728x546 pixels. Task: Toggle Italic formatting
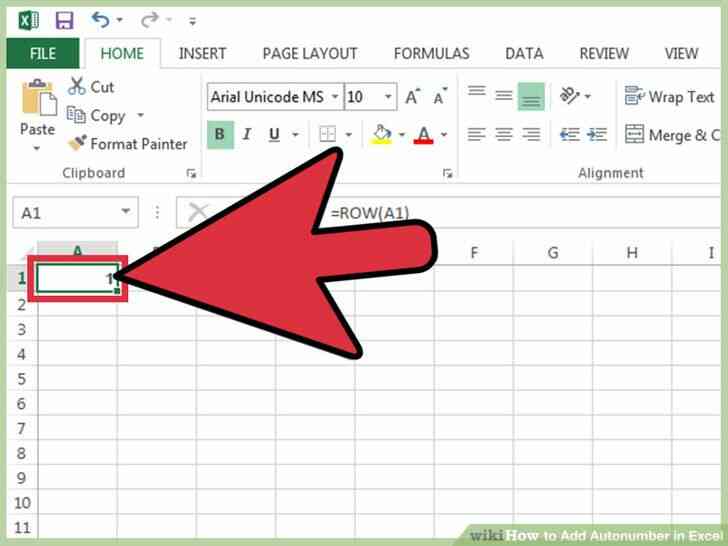coord(247,135)
